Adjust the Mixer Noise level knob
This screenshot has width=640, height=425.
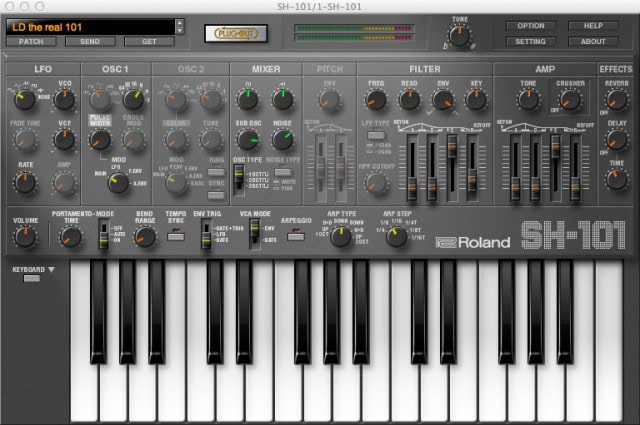[282, 140]
